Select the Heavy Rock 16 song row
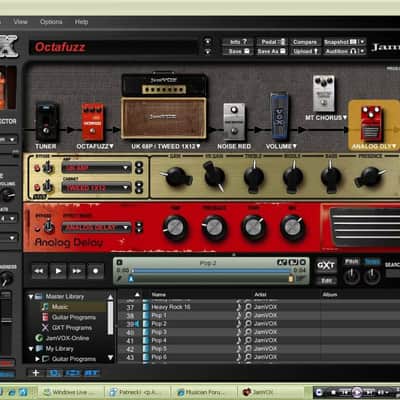This screenshot has width=400, height=400. click(x=260, y=307)
